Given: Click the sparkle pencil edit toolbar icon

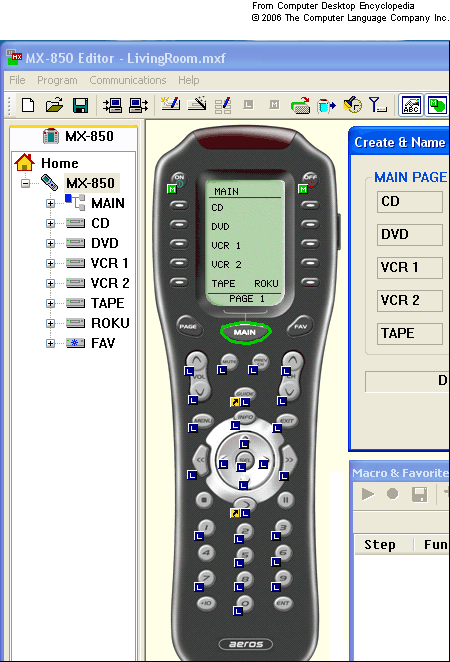Looking at the screenshot, I should click(171, 104).
